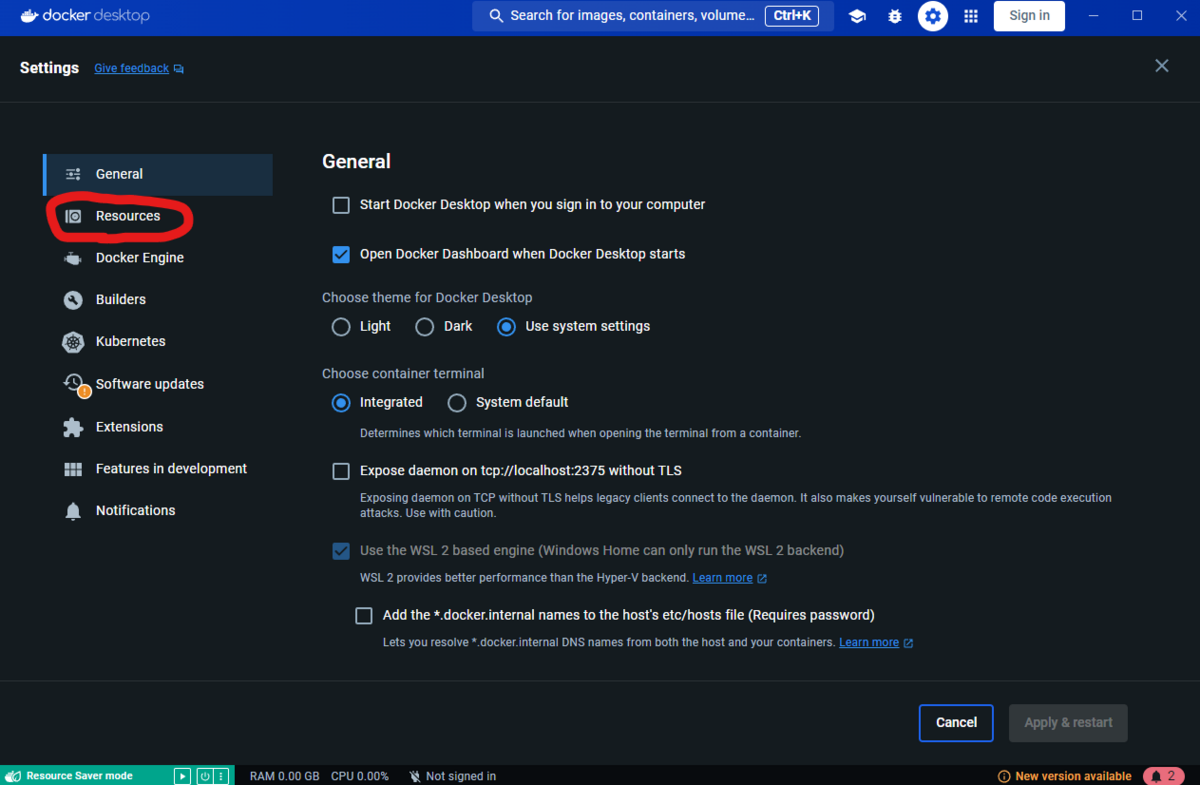Select System default terminal radio

[457, 403]
